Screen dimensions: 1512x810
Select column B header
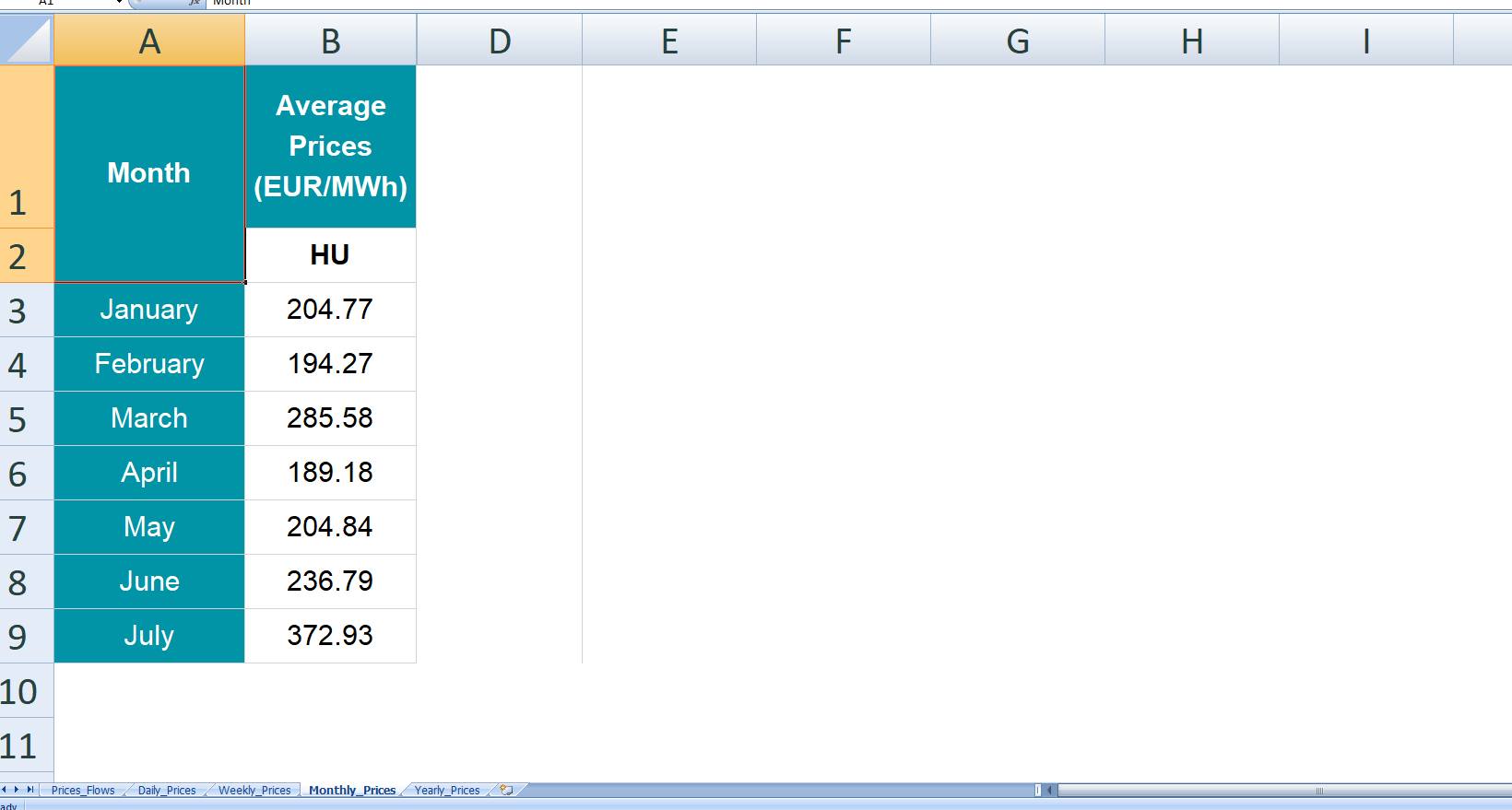coord(330,41)
